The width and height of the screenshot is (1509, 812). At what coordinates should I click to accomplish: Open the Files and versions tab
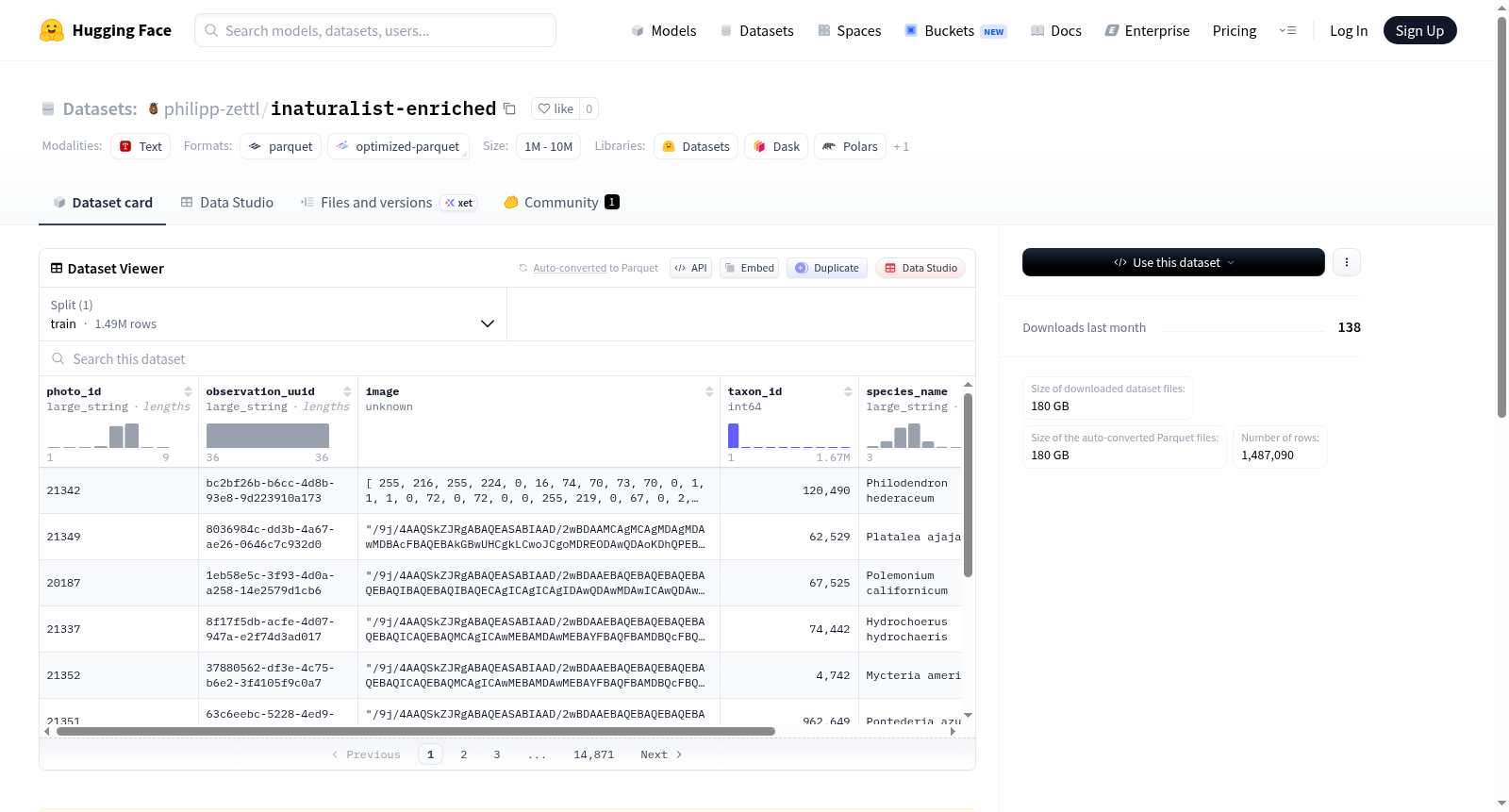(389, 202)
